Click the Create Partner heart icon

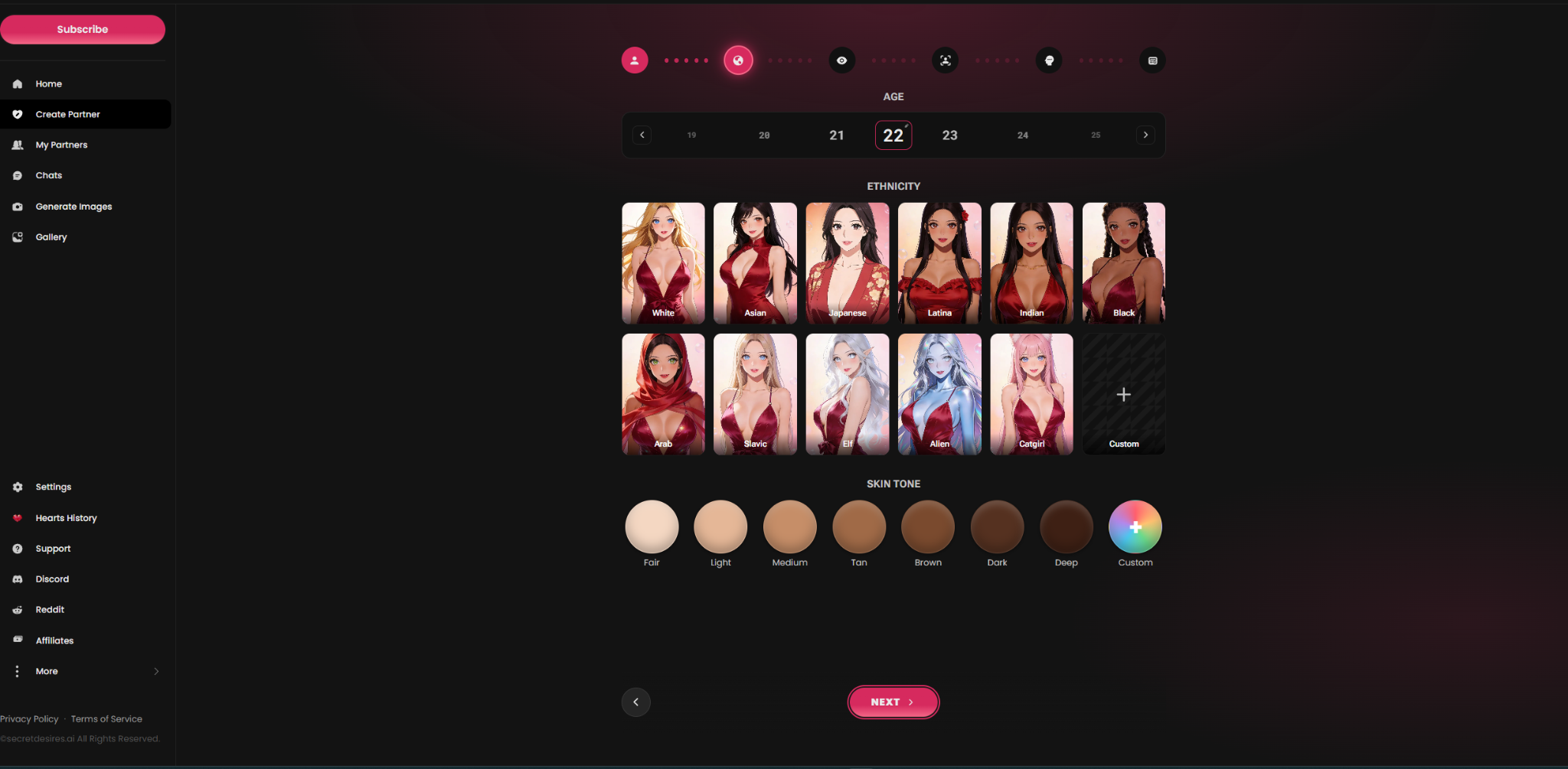click(x=18, y=115)
